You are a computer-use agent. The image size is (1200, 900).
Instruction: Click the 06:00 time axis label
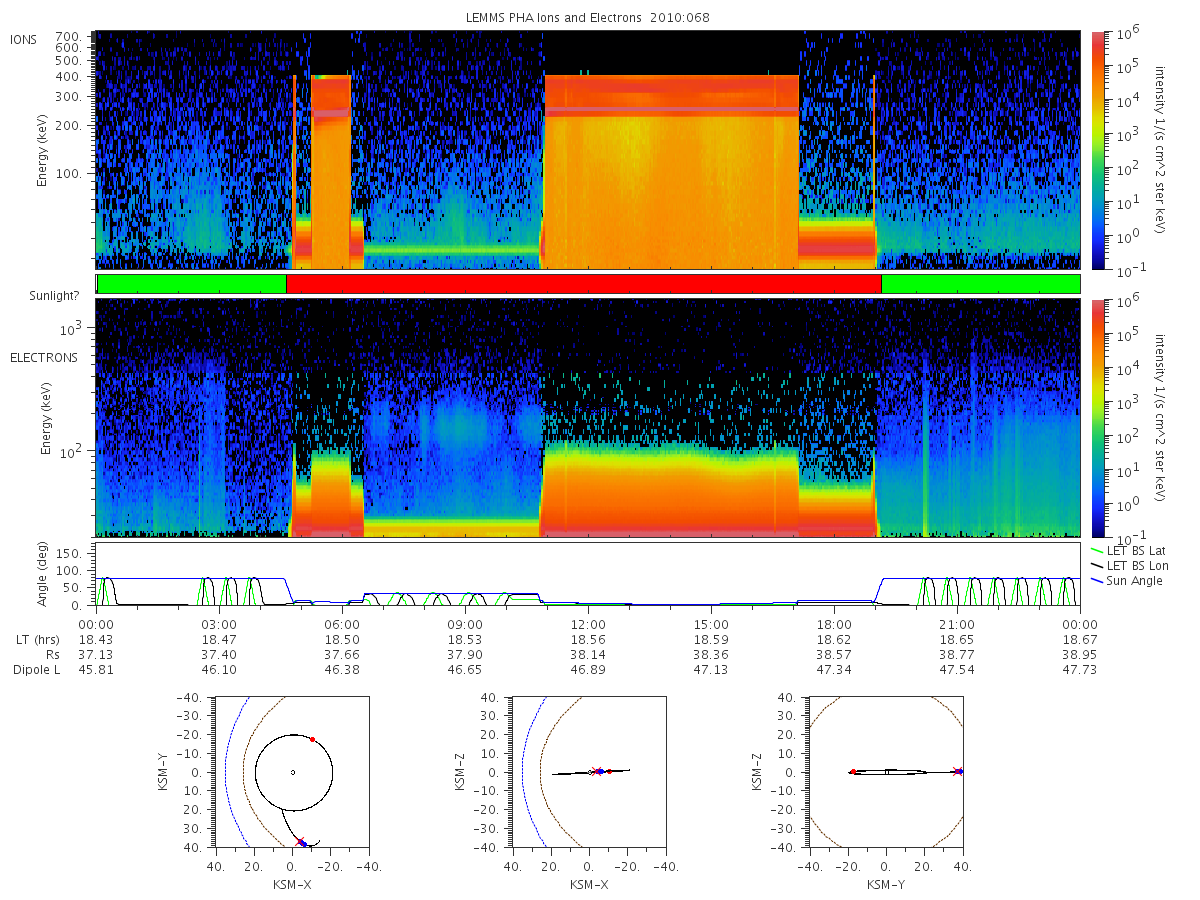(342, 623)
